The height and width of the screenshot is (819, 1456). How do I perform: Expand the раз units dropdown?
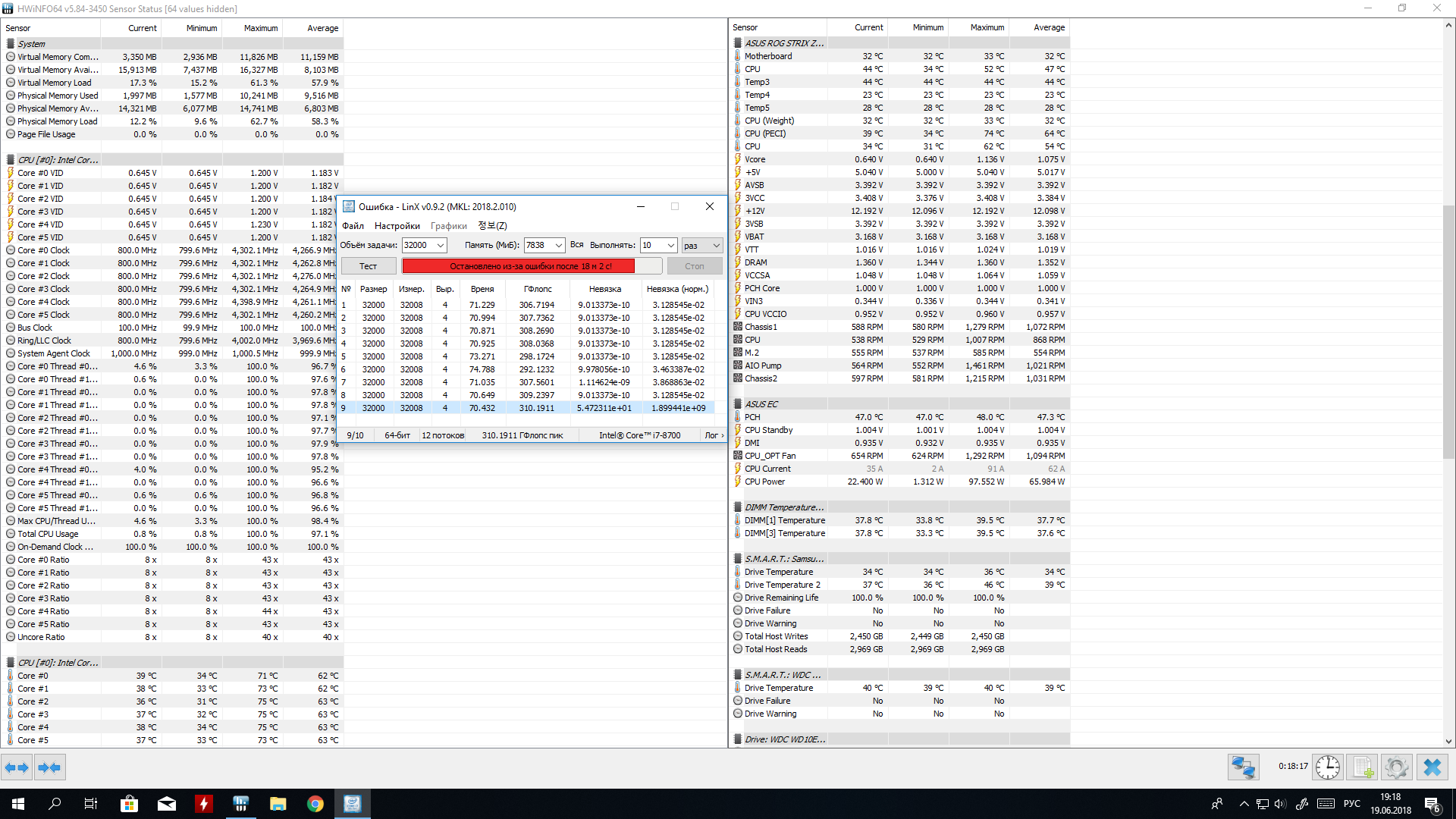[715, 245]
